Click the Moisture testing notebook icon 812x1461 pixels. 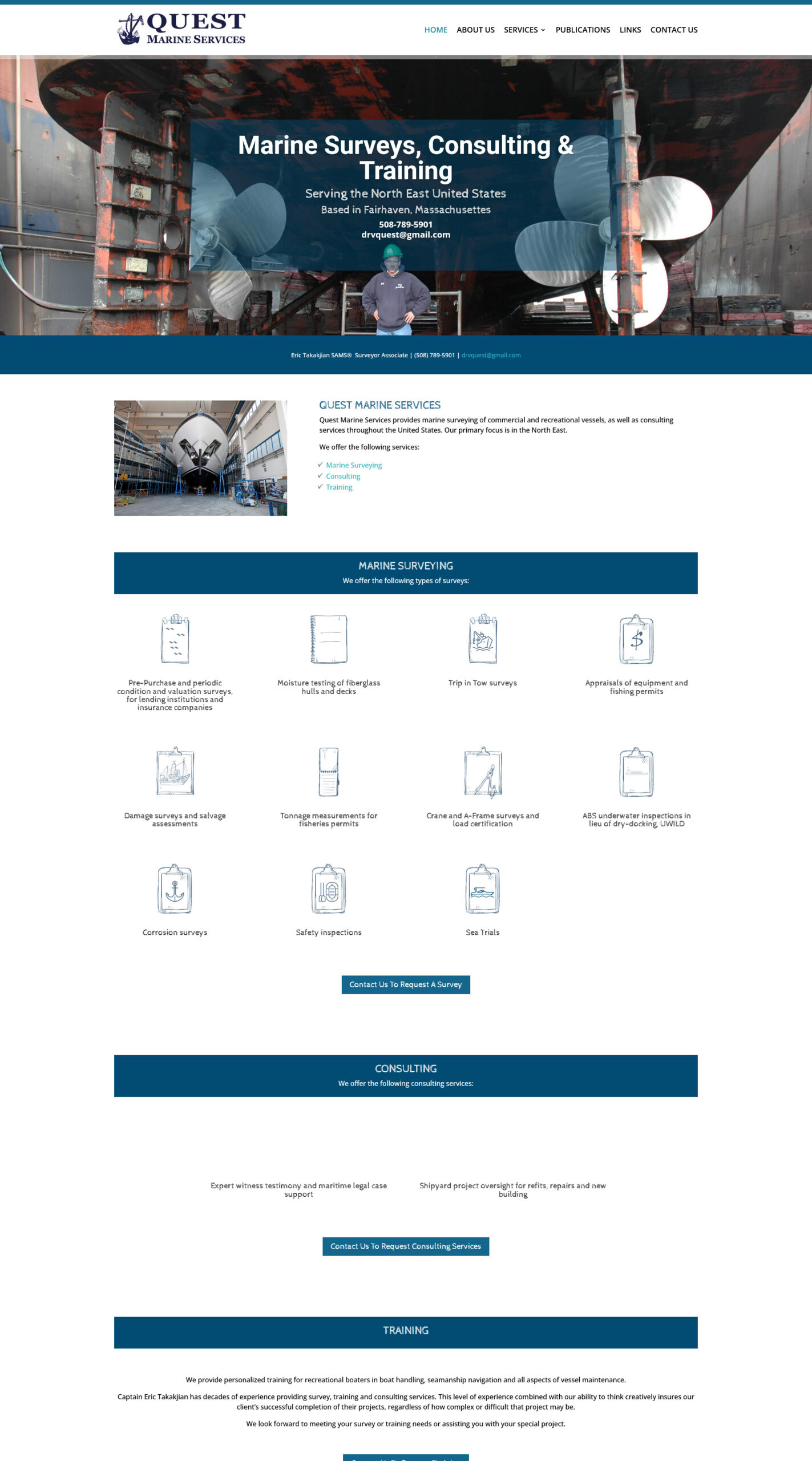[329, 639]
